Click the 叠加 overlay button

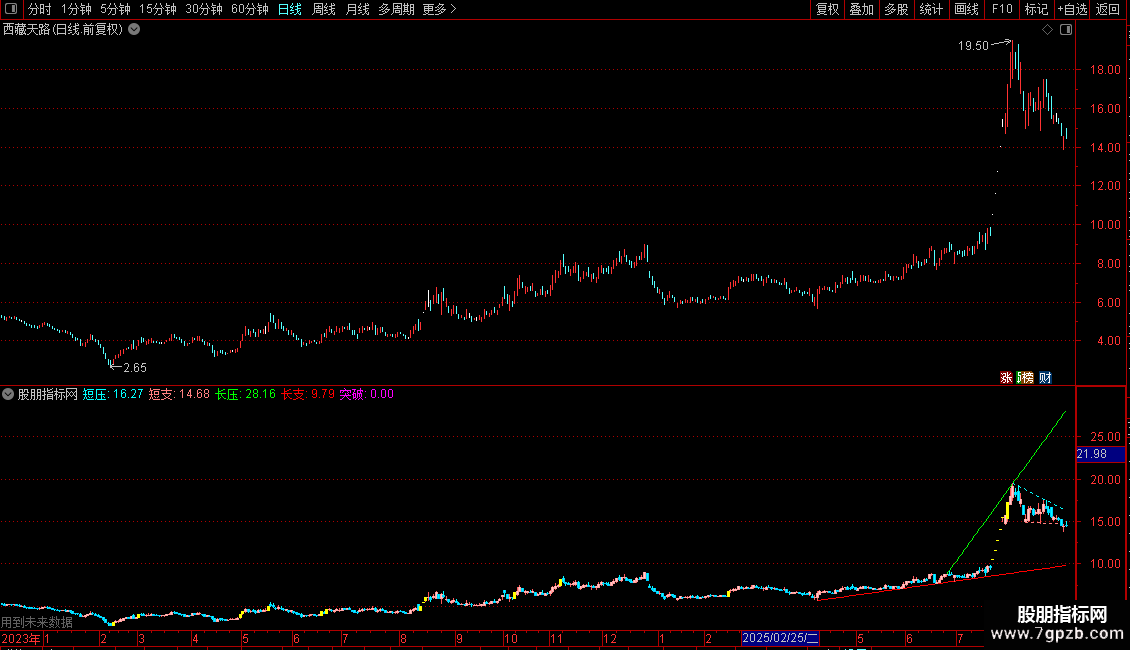(x=861, y=9)
